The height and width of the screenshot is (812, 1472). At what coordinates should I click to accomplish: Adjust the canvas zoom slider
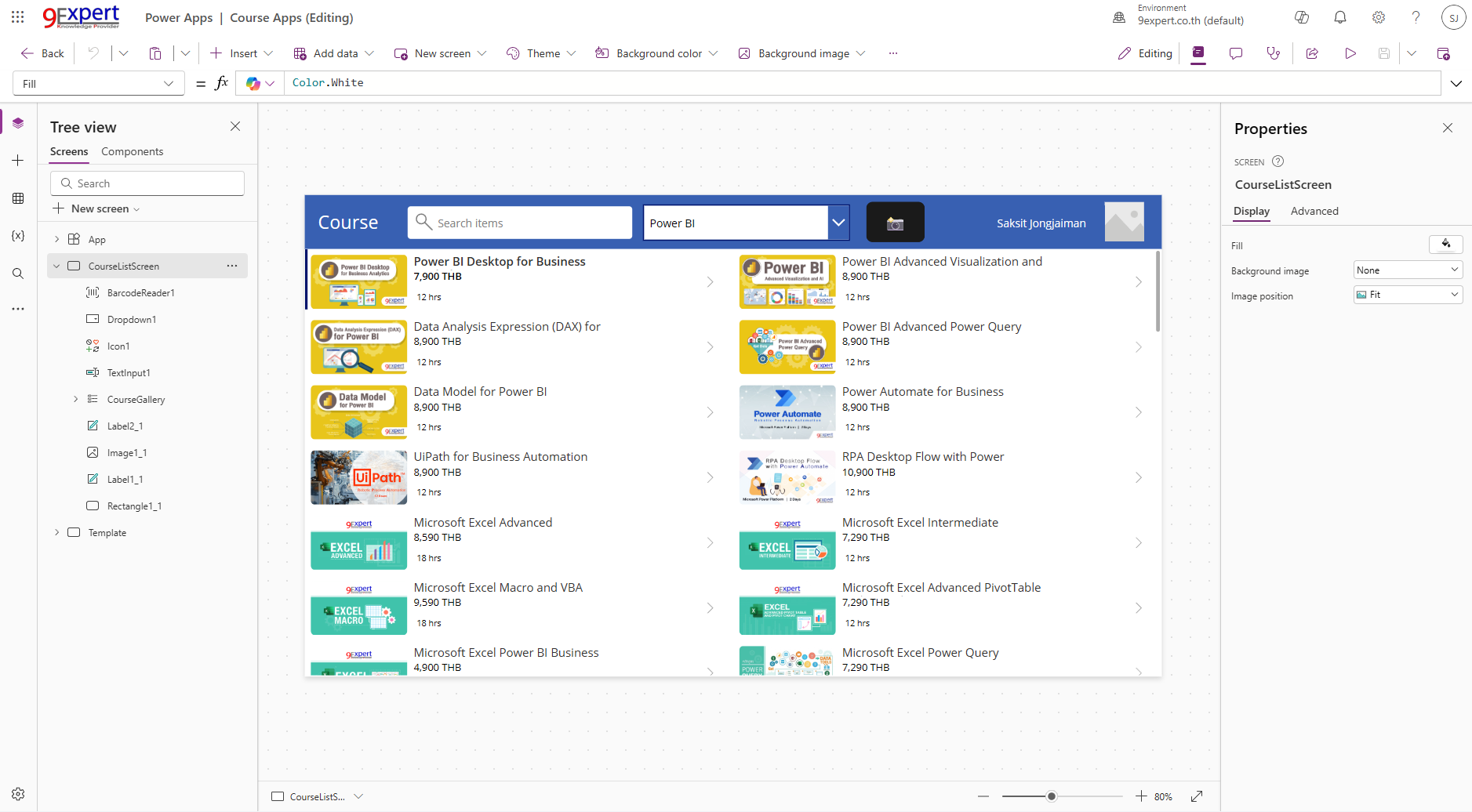coord(1051,795)
